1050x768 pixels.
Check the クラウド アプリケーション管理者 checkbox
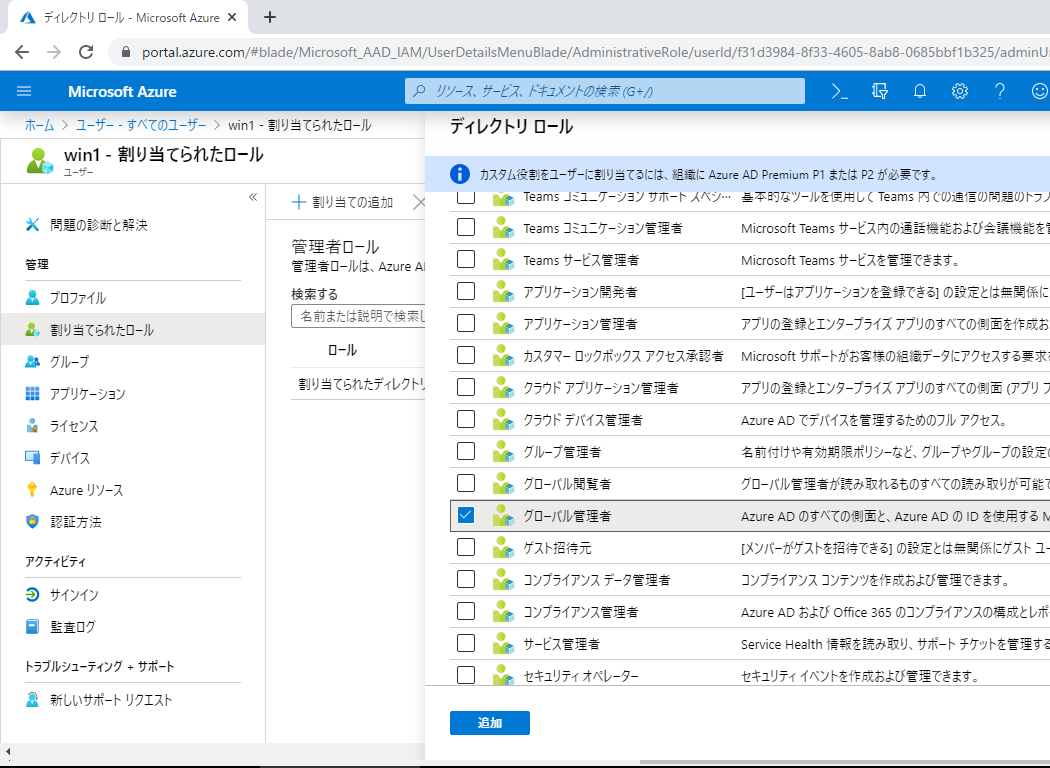[466, 388]
